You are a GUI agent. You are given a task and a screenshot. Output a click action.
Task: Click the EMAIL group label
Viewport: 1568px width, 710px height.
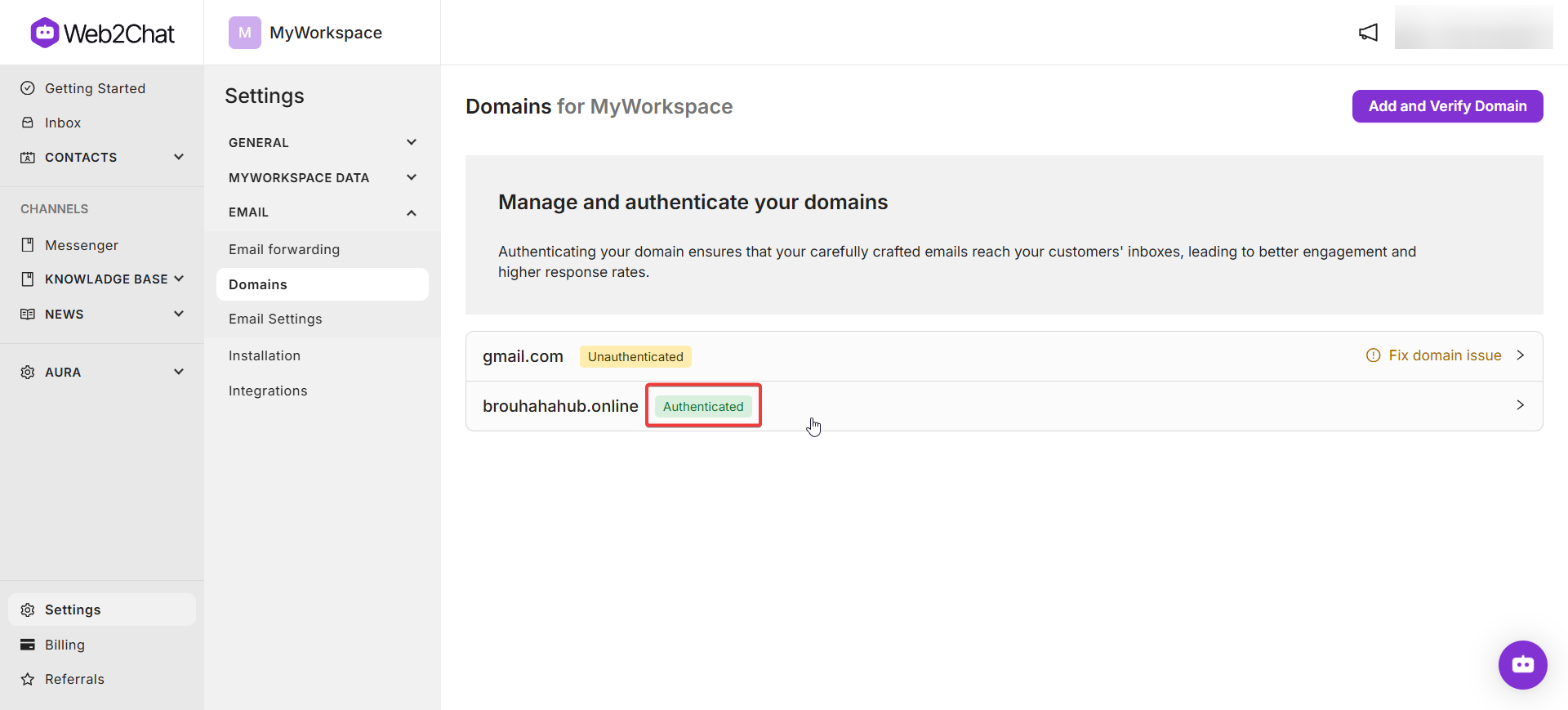pos(248,212)
